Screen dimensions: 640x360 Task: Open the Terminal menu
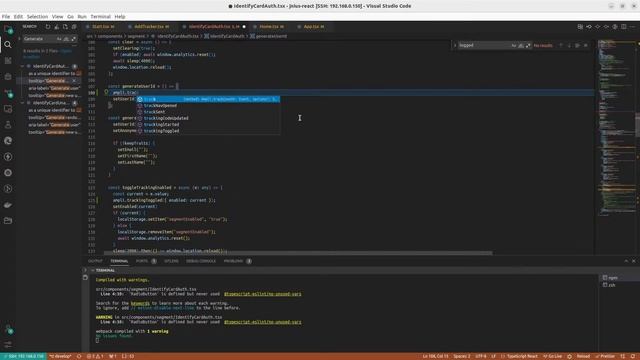100,17
